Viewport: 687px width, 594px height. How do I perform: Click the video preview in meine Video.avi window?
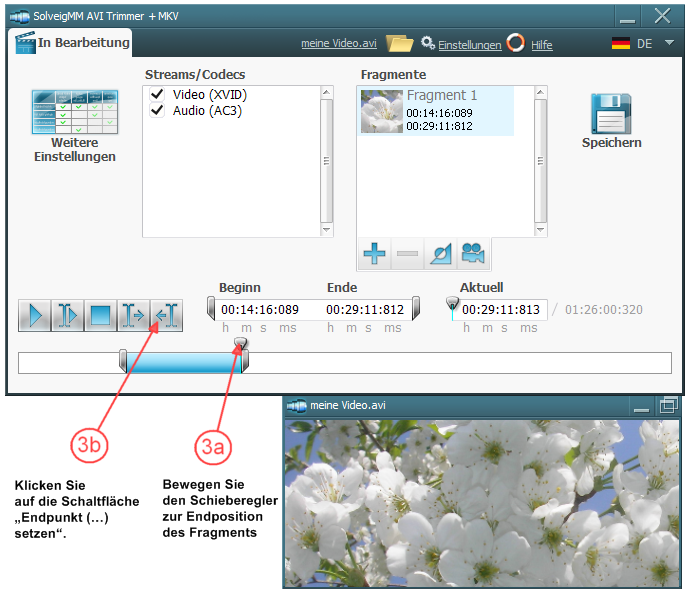pos(482,503)
